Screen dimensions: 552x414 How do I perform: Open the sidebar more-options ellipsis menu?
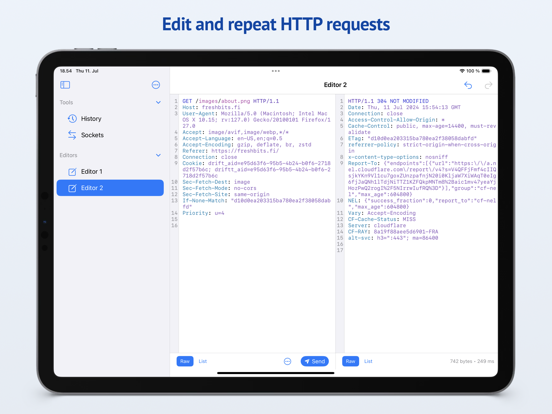[156, 85]
